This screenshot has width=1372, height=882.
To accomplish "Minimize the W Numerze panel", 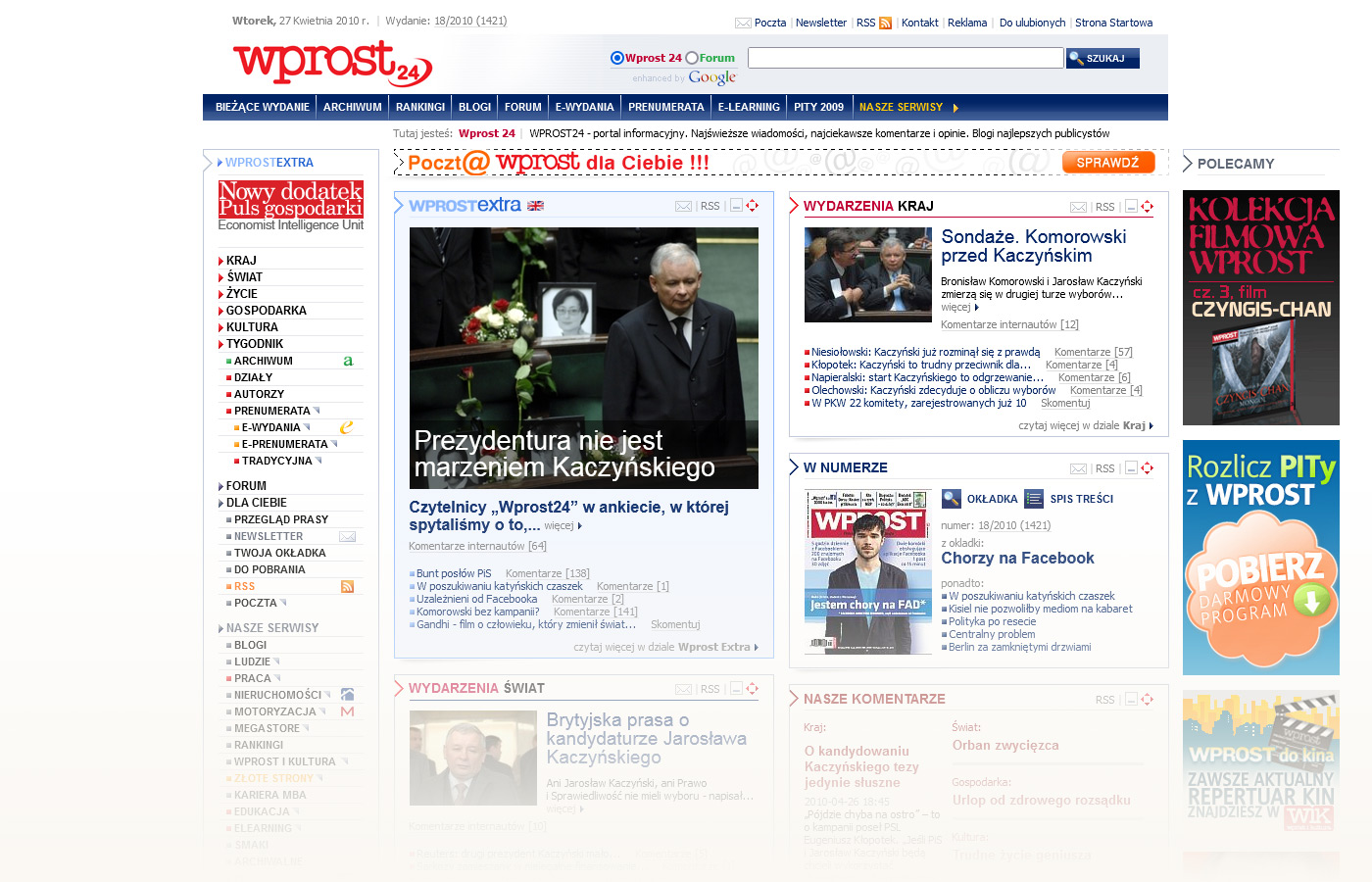I will click(x=1131, y=468).
